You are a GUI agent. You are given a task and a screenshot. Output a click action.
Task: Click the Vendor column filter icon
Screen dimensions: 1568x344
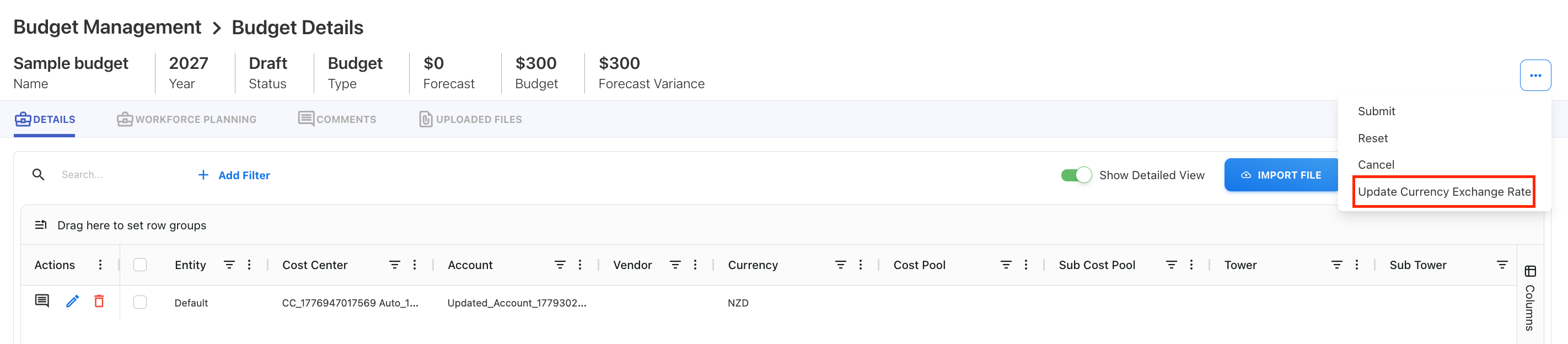pos(675,265)
